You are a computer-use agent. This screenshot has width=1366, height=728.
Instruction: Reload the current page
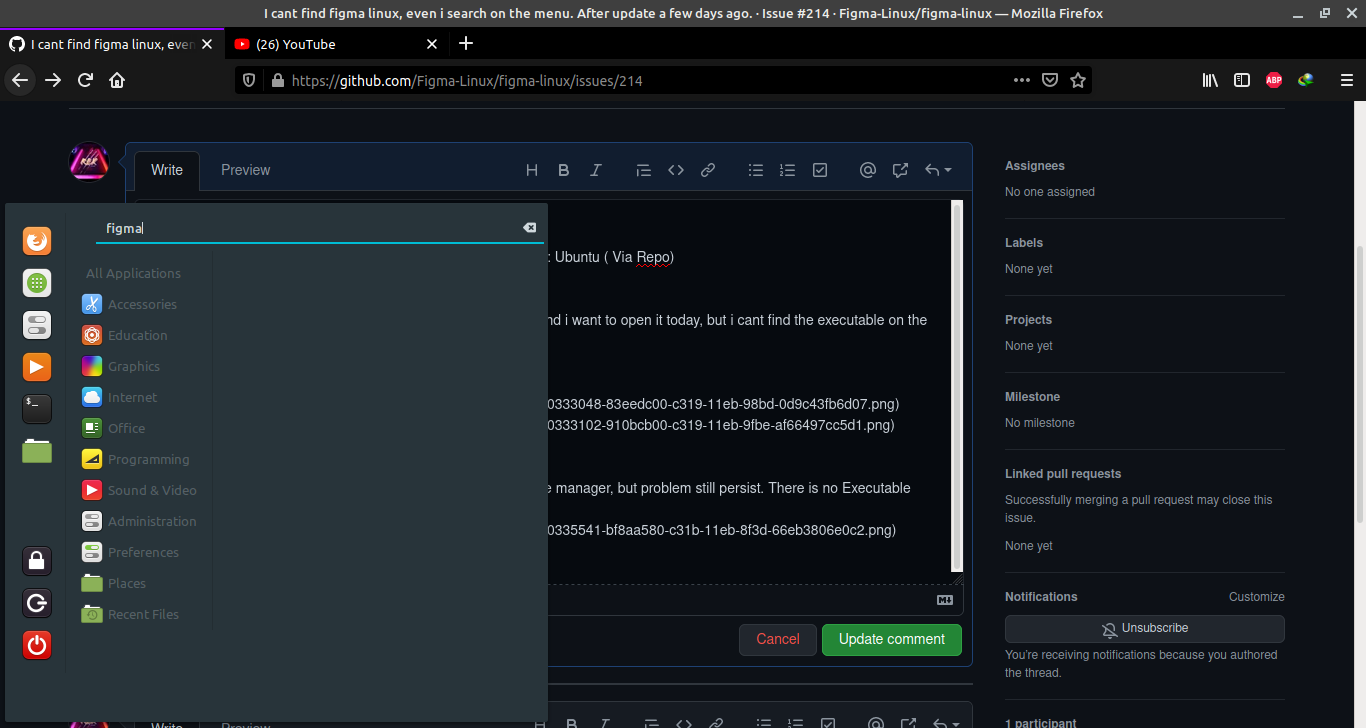[86, 80]
